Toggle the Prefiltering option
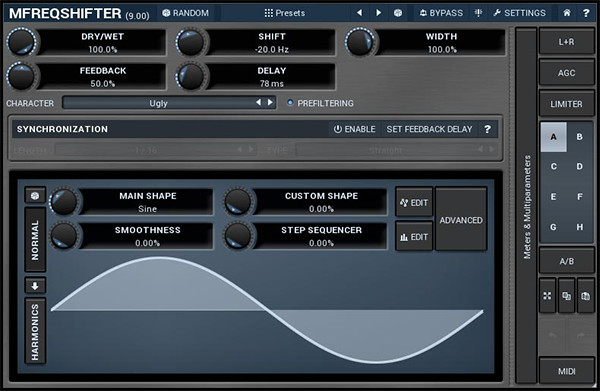600x392 pixels. (x=321, y=103)
